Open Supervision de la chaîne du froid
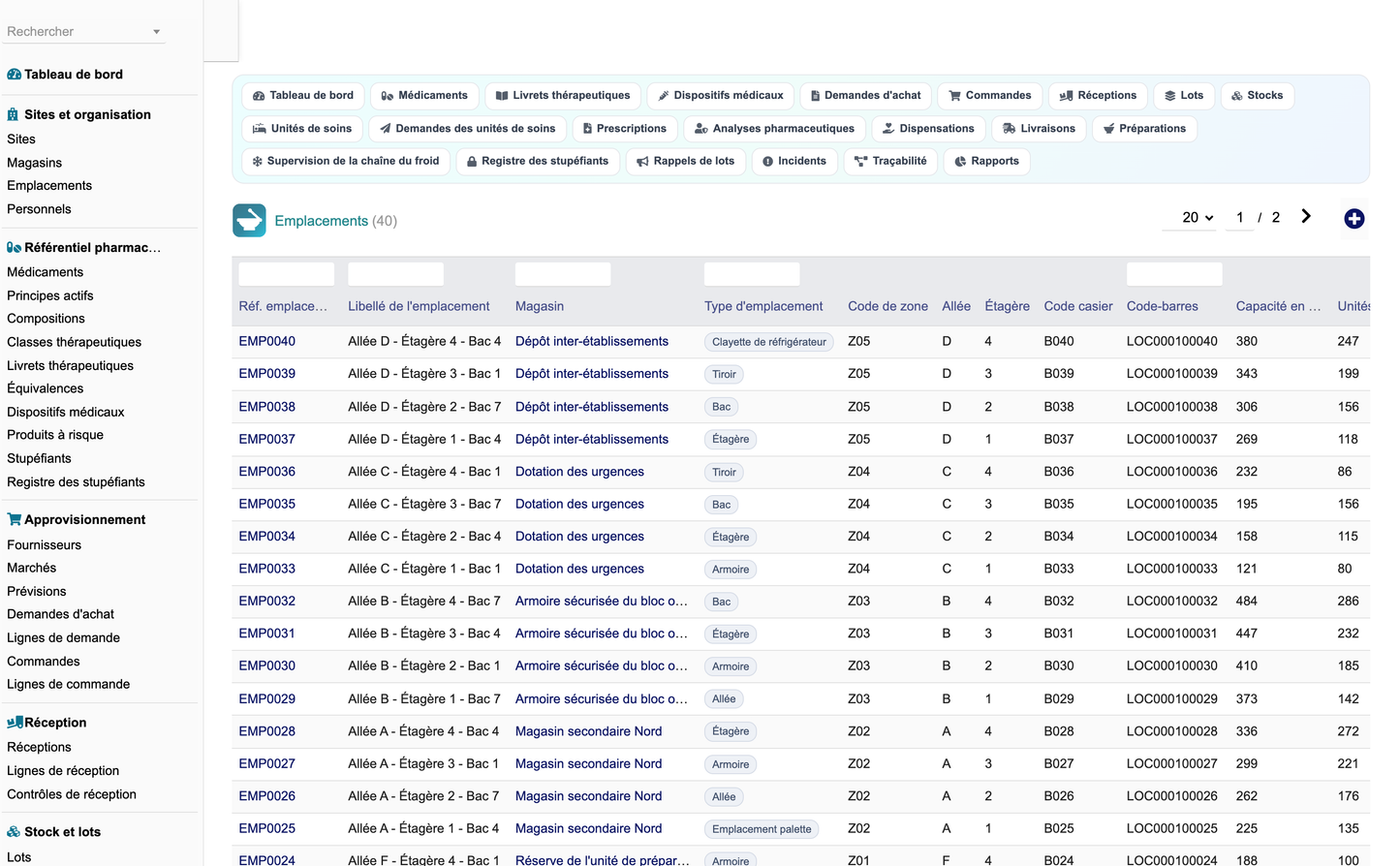Image resolution: width=1400 pixels, height=866 pixels. pos(346,162)
